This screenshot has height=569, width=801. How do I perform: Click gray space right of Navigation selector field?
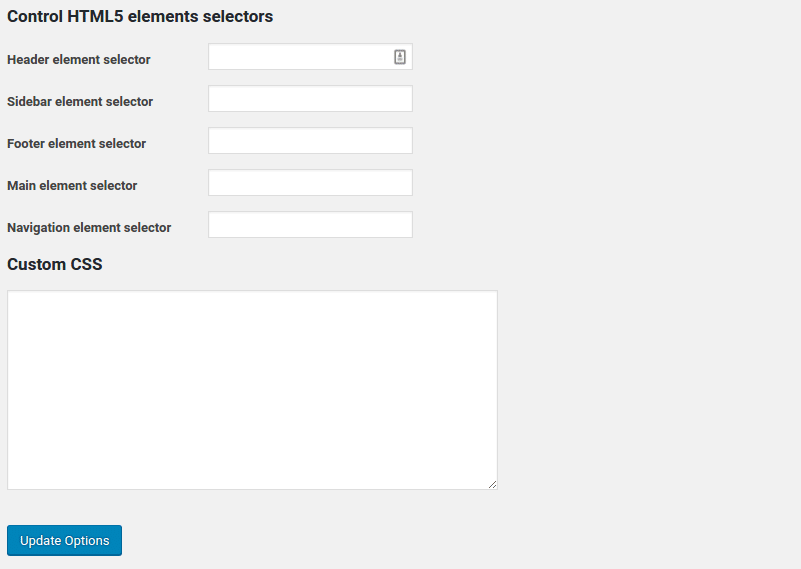[600, 225]
